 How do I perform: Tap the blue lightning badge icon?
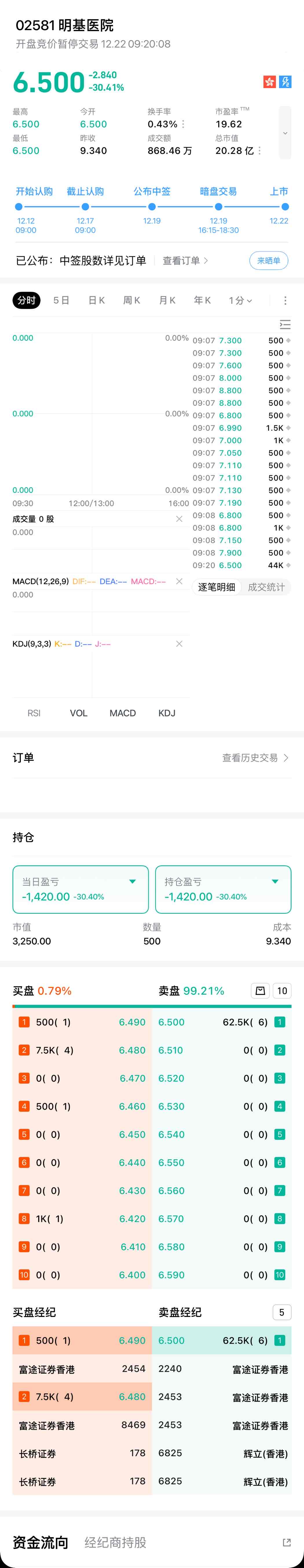285,81
